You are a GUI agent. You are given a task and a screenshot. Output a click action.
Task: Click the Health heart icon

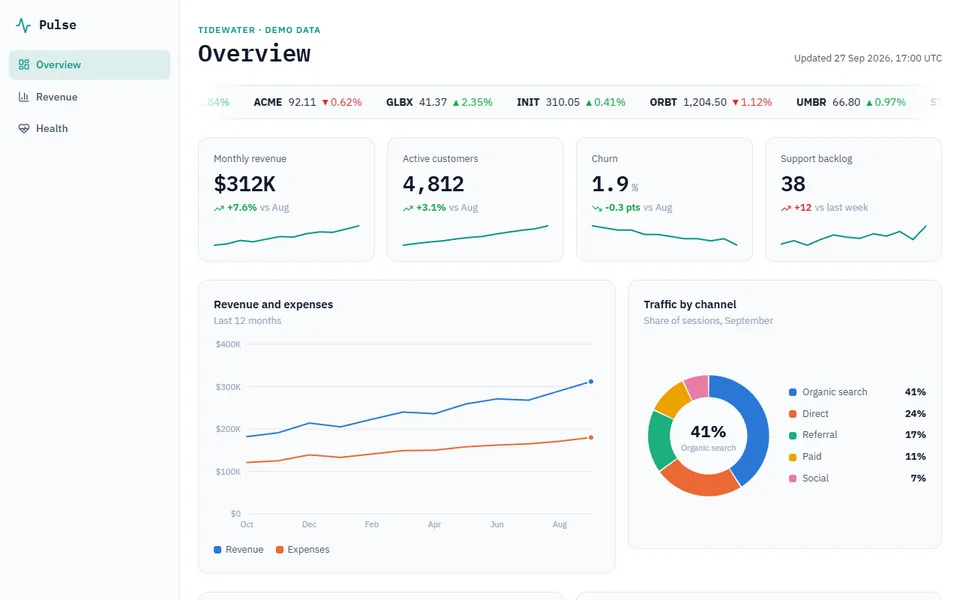pyautogui.click(x=24, y=129)
